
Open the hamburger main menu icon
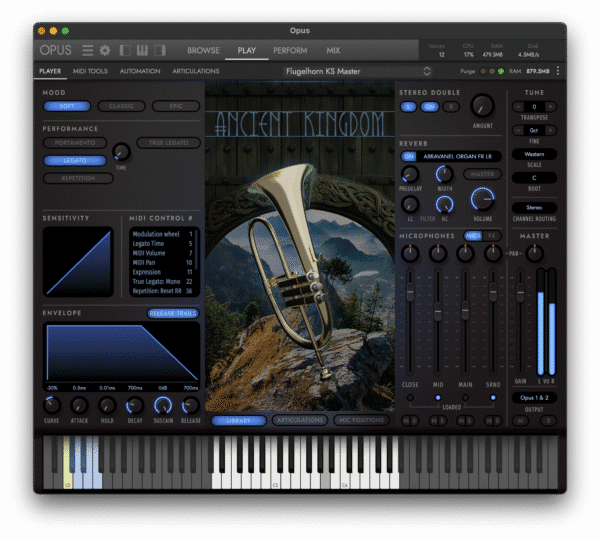pyautogui.click(x=88, y=50)
